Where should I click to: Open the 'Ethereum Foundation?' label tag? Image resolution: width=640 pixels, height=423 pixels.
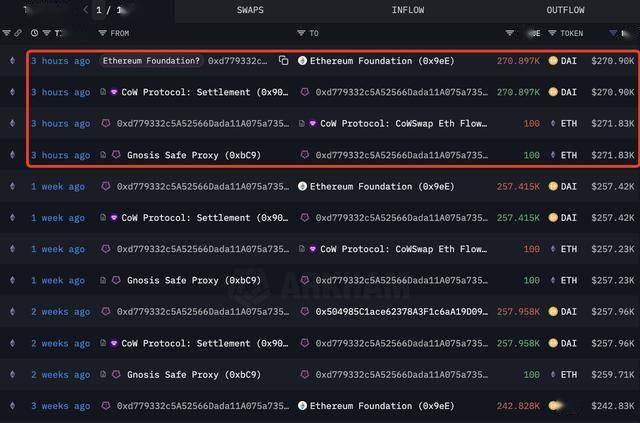click(151, 61)
